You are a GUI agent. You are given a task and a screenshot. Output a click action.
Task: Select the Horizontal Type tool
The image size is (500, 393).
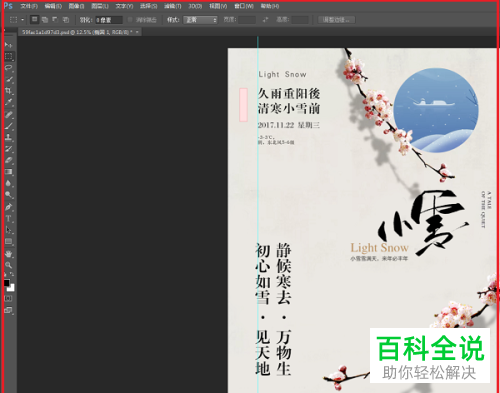pyautogui.click(x=9, y=219)
